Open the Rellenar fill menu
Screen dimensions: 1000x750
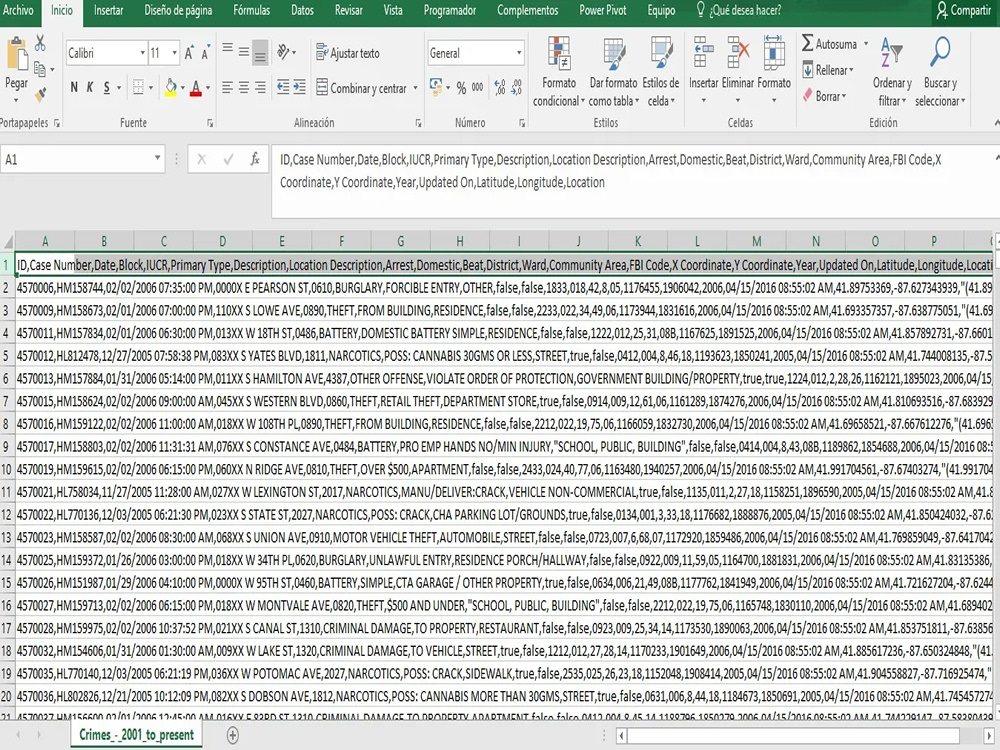(x=828, y=70)
